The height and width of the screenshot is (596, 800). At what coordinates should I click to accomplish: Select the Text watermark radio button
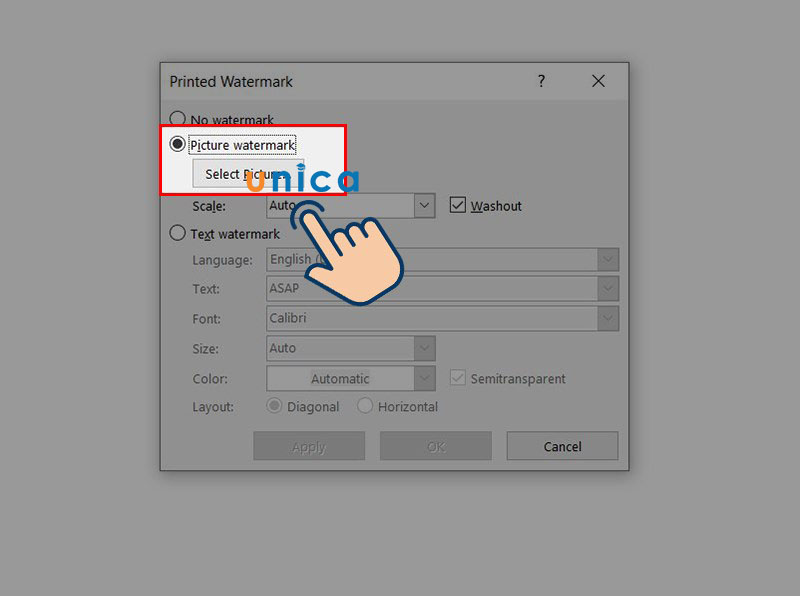(177, 233)
